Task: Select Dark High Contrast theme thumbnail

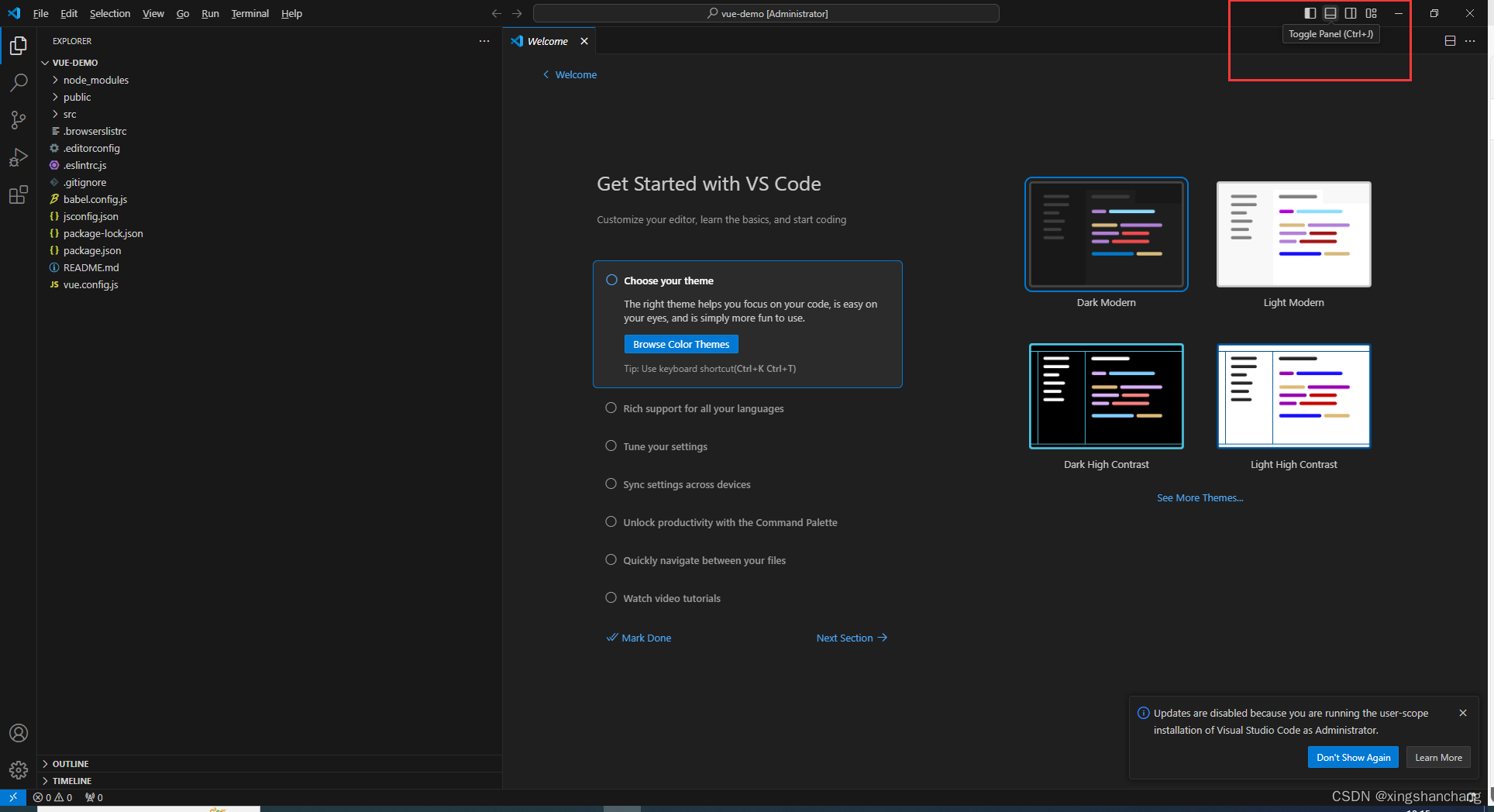Action: (1107, 396)
